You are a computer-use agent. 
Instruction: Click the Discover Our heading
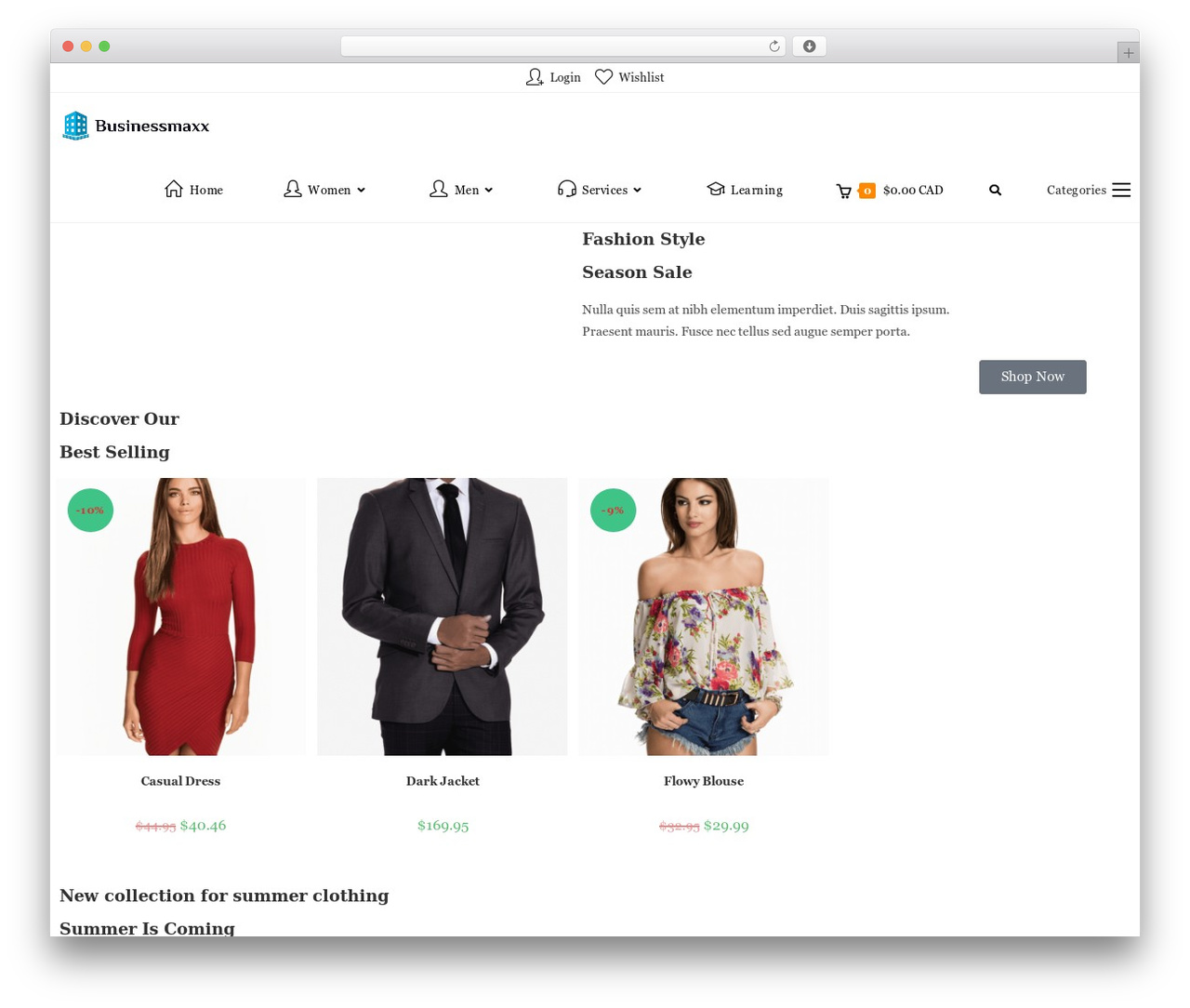tap(119, 418)
